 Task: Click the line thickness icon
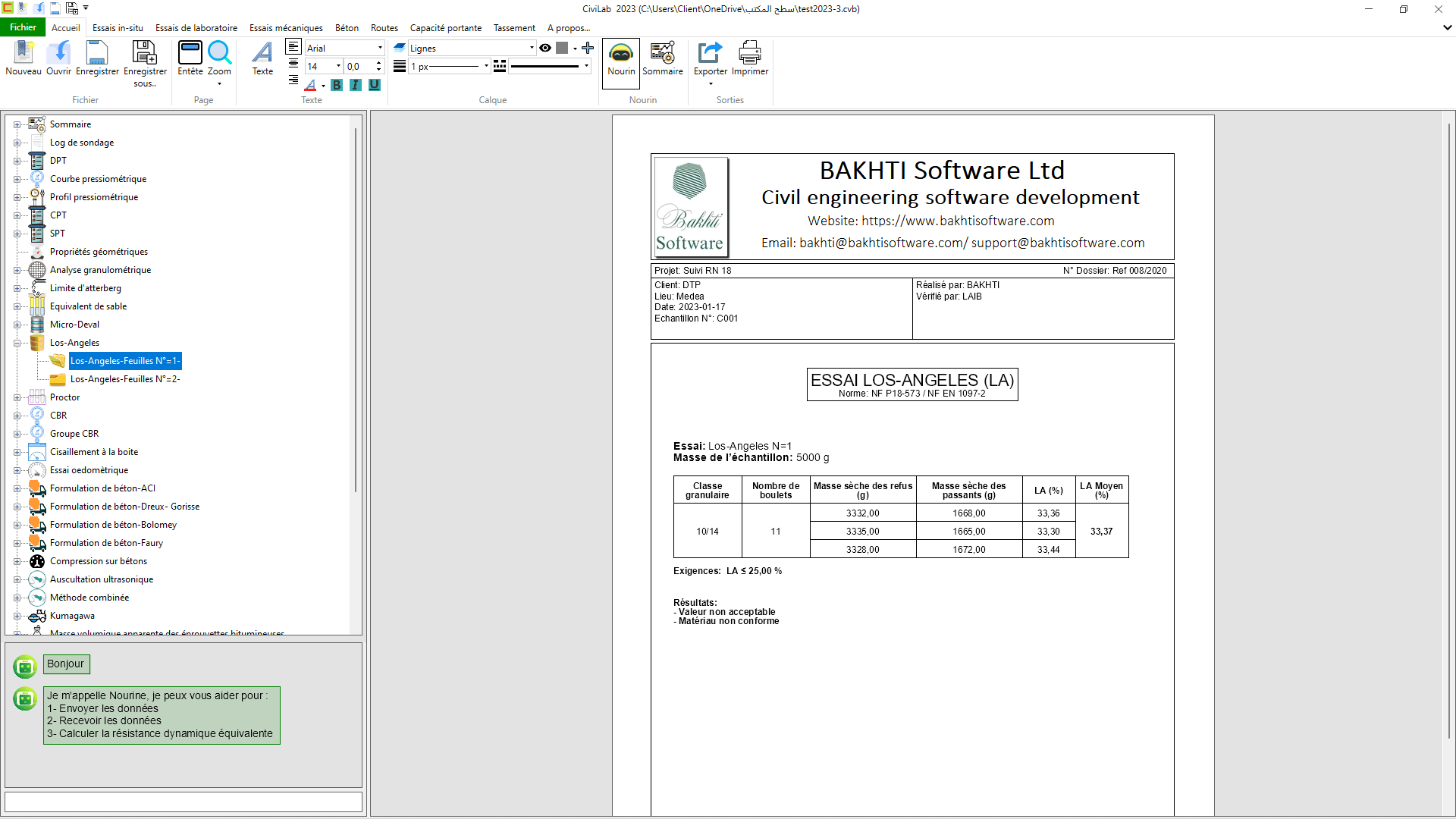(x=400, y=66)
